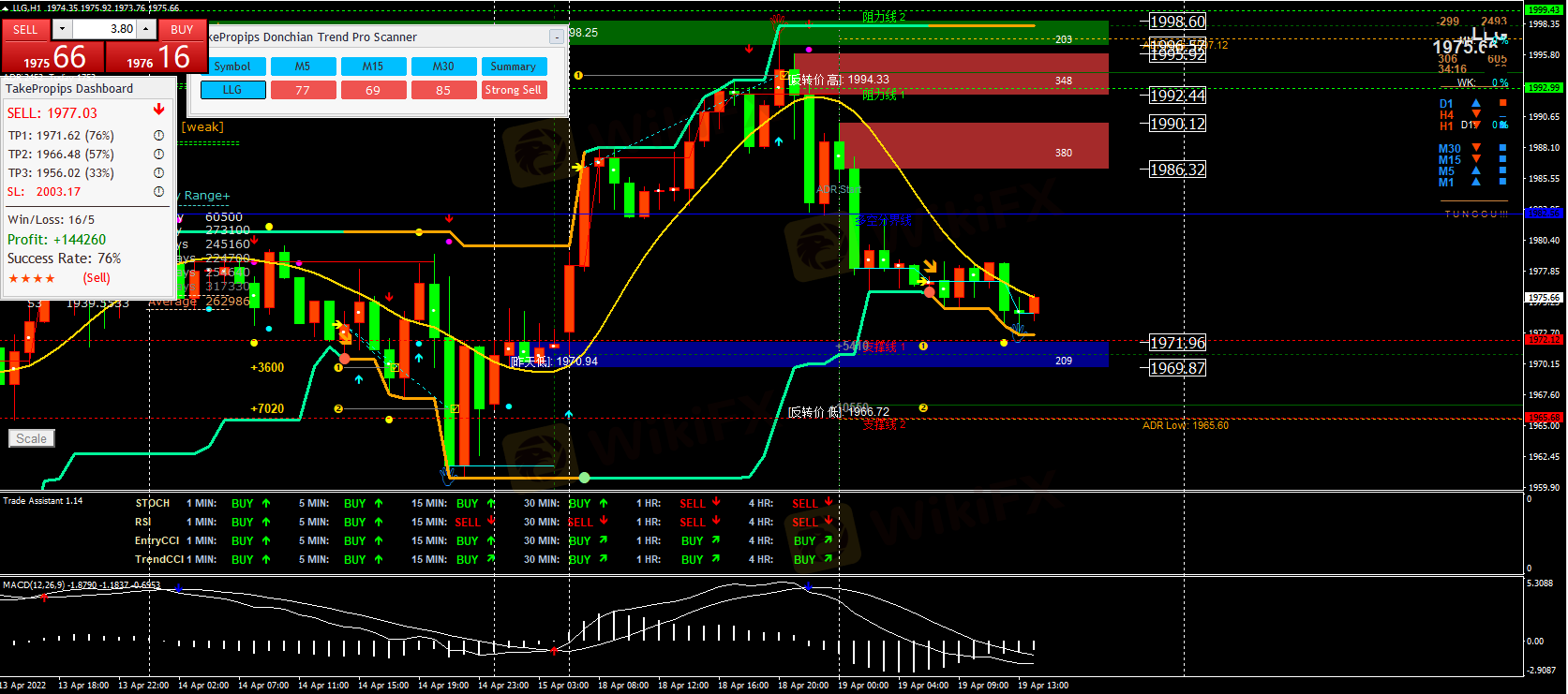This screenshot has width=1568, height=694.
Task: Select the M5 column header in scanner
Action: coord(303,66)
